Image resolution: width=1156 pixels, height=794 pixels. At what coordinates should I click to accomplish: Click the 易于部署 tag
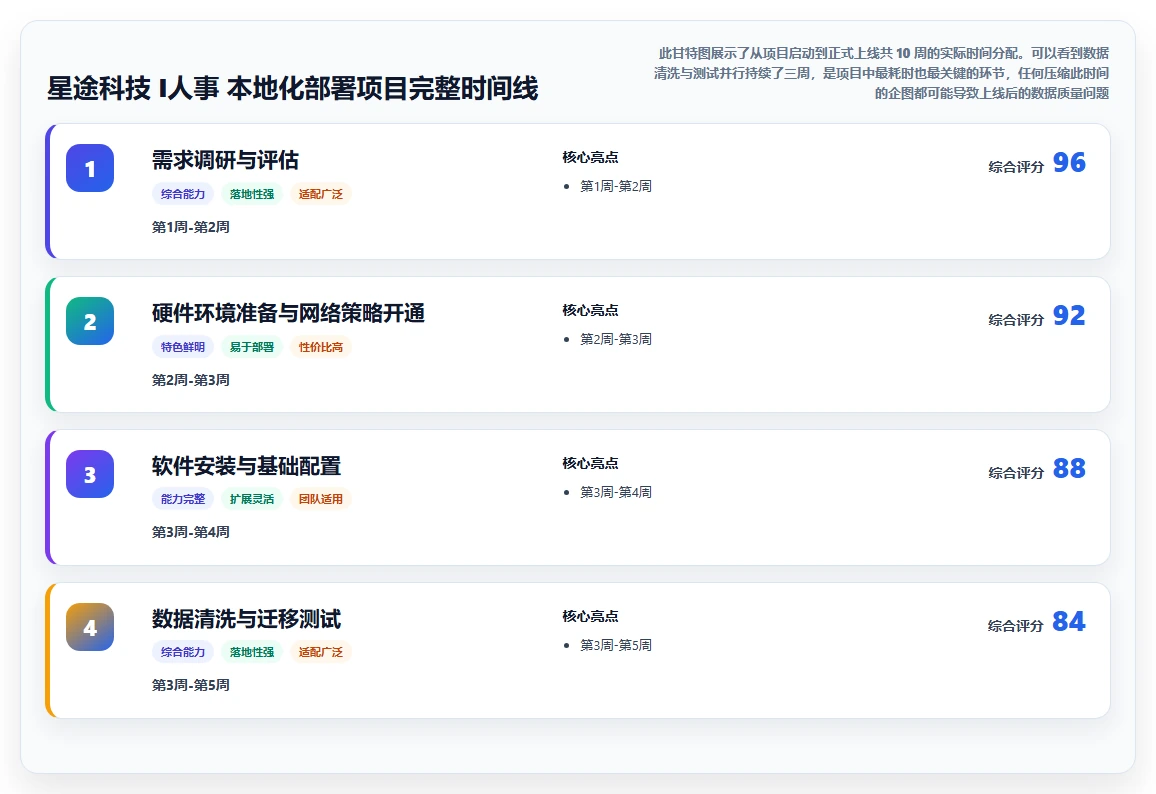[251, 346]
